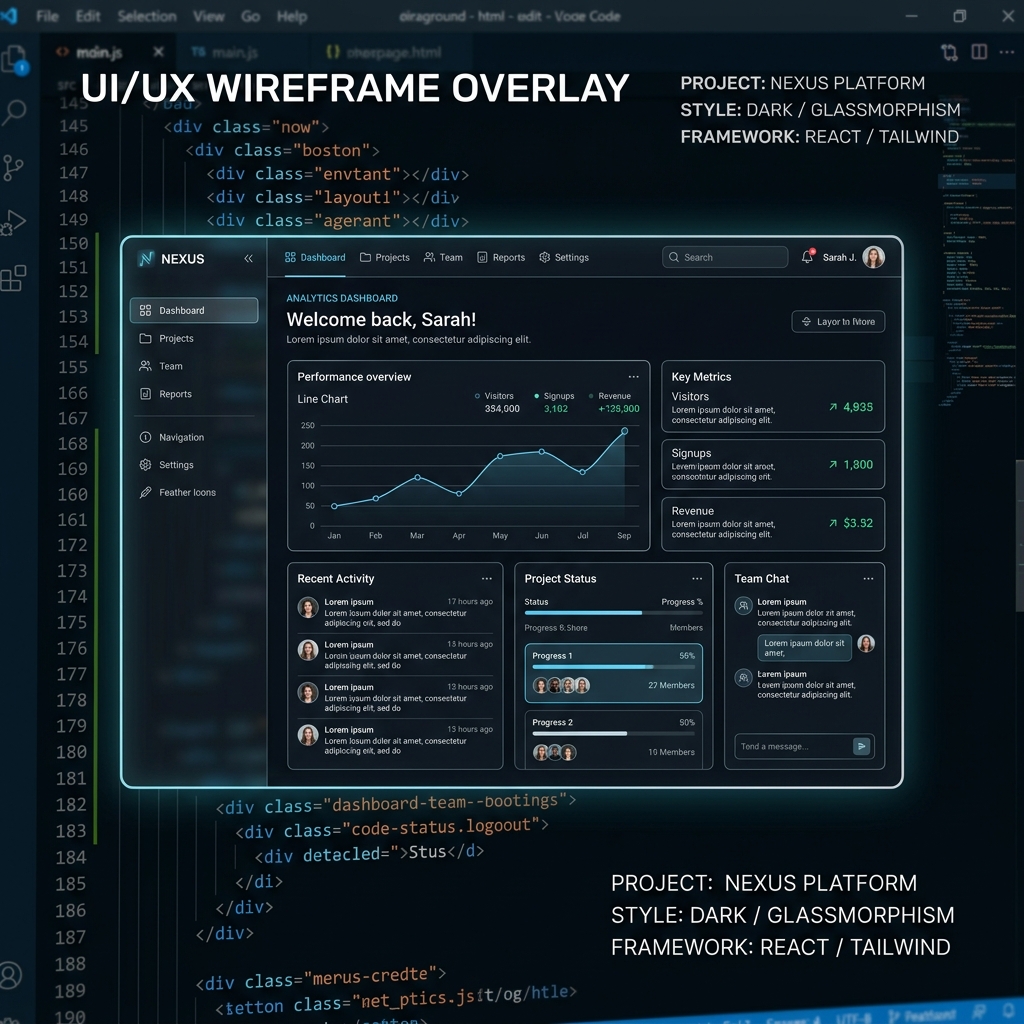Open the Extensions view icon
The width and height of the screenshot is (1024, 1024).
click(13, 278)
